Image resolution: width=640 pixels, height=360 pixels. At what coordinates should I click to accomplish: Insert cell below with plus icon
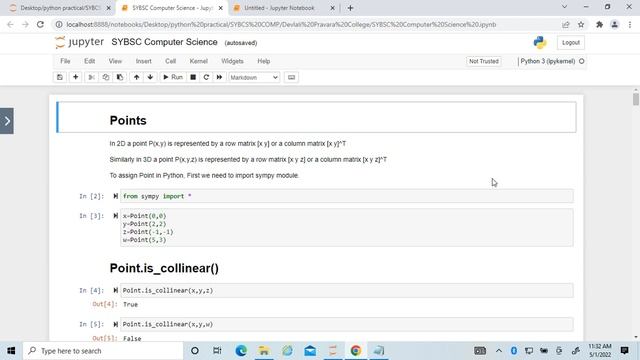(76, 77)
